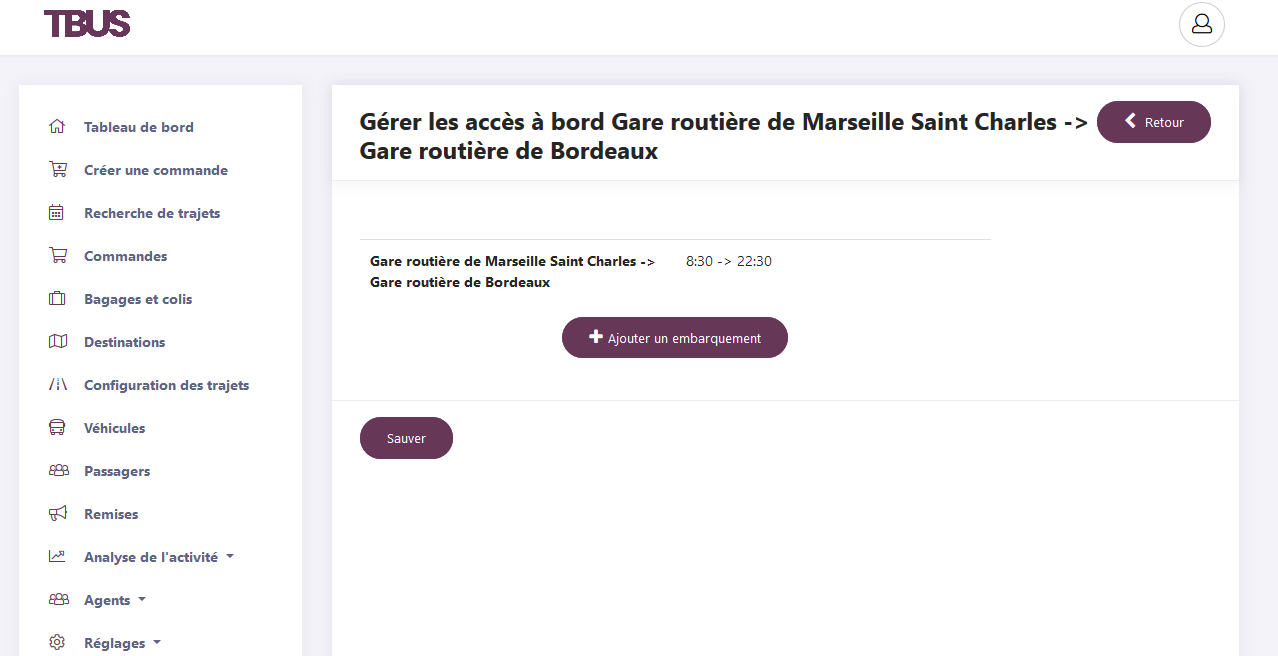Click the Remises megaphone icon

(57, 513)
